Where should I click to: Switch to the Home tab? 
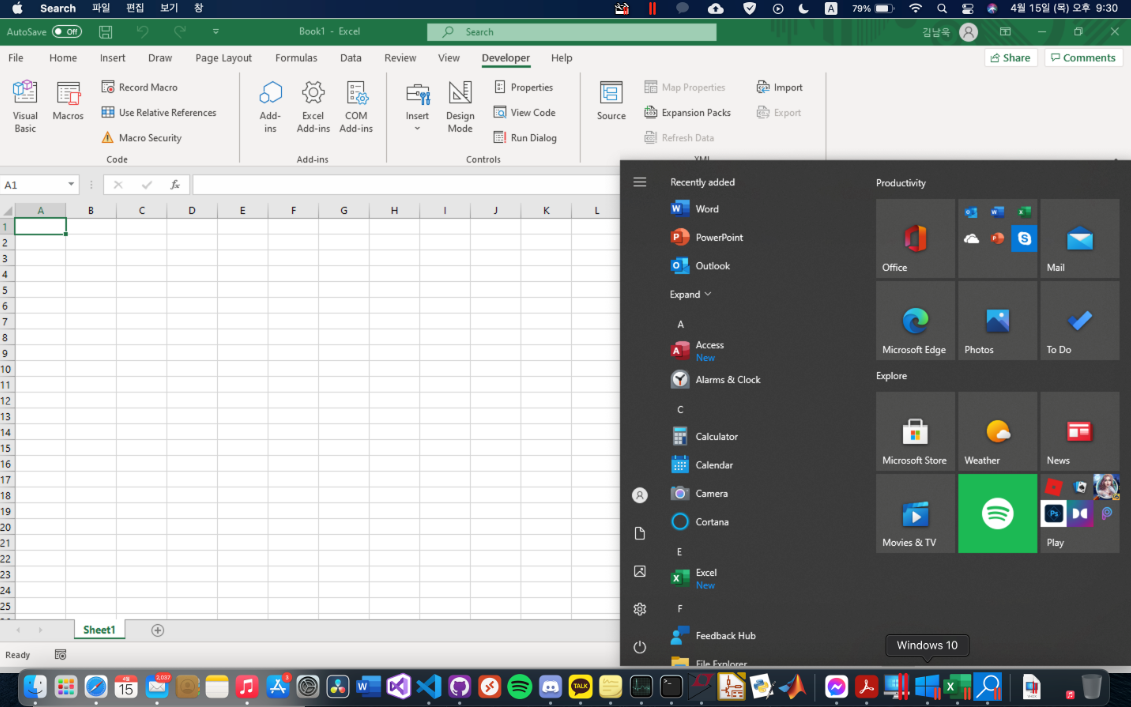[x=63, y=58]
